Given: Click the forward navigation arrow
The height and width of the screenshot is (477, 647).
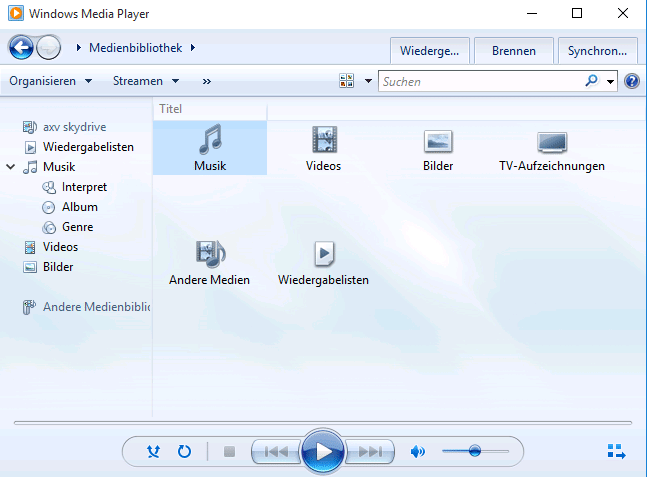Looking at the screenshot, I should point(49,47).
